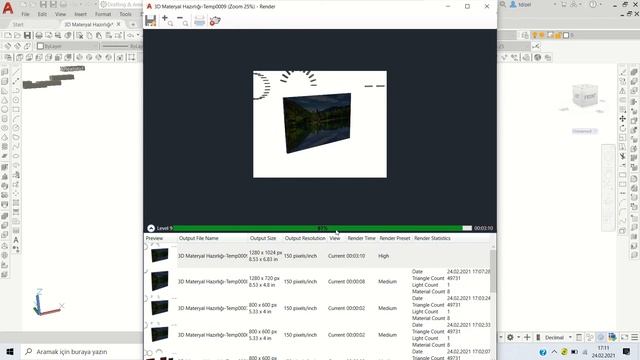This screenshot has width=640, height=360.
Task: Toggle Clean Screen in status bar
Action: 624,337
